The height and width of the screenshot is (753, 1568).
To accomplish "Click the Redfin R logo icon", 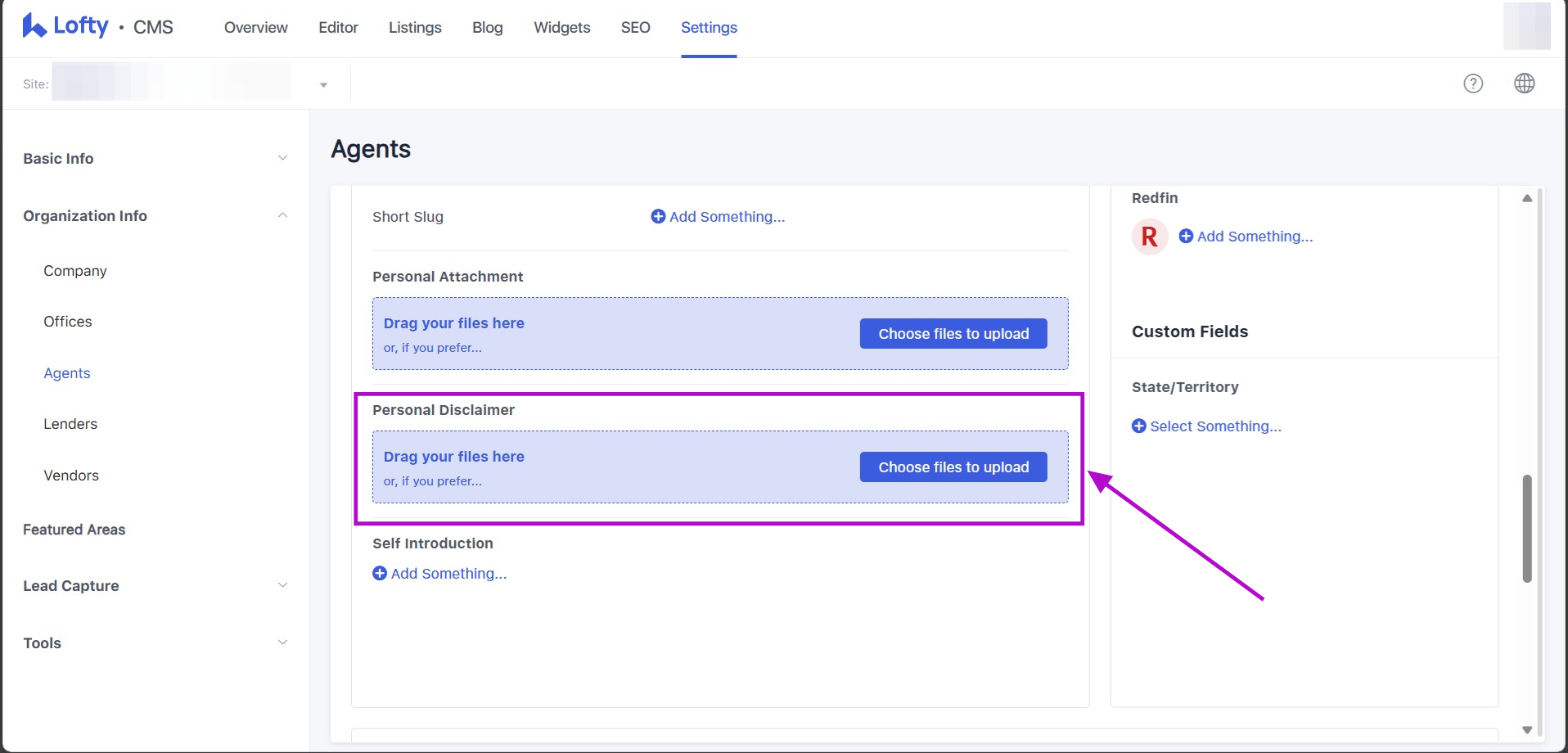I will 1149,237.
